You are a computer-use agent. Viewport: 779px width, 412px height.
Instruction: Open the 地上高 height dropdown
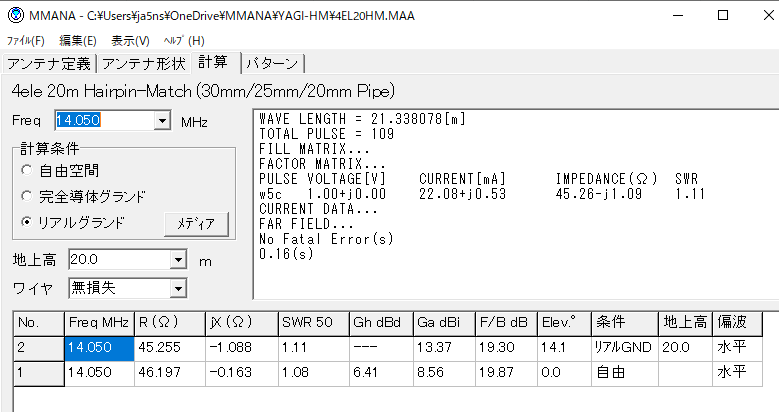pyautogui.click(x=178, y=260)
